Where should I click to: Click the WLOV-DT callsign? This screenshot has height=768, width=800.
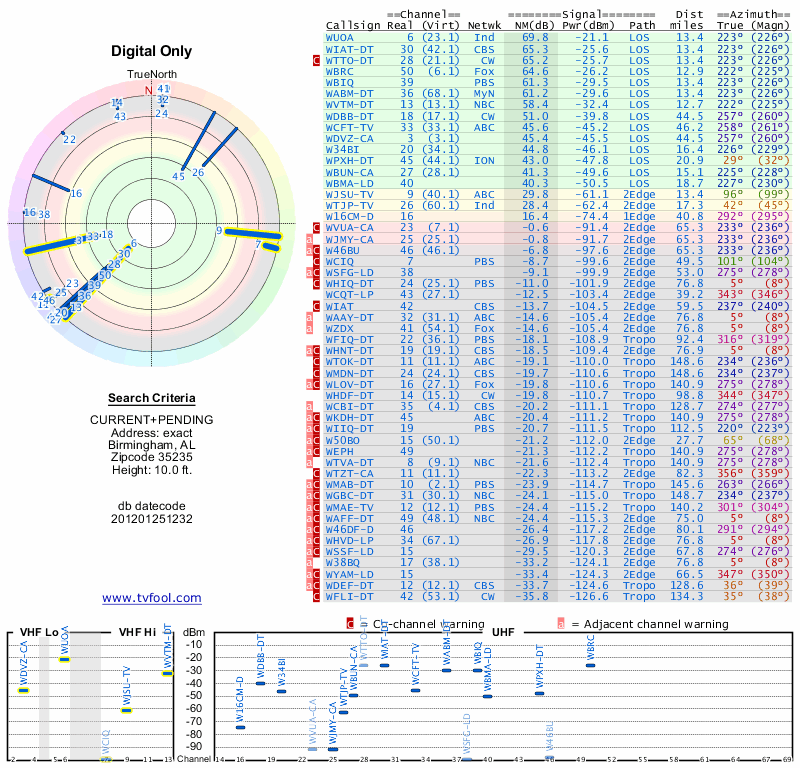coord(349,384)
